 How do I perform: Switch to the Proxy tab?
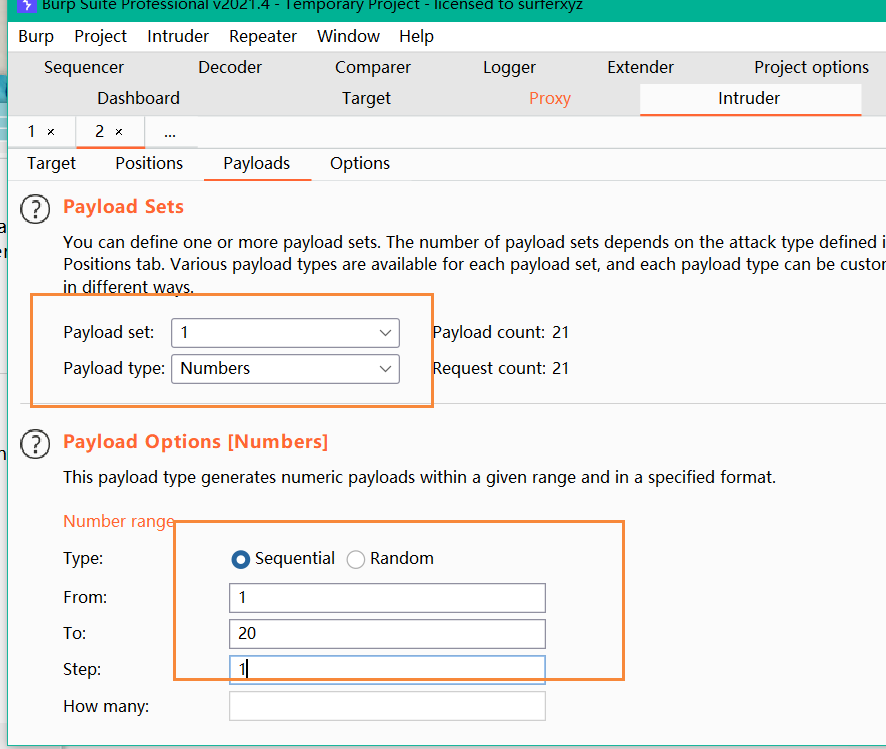[550, 98]
